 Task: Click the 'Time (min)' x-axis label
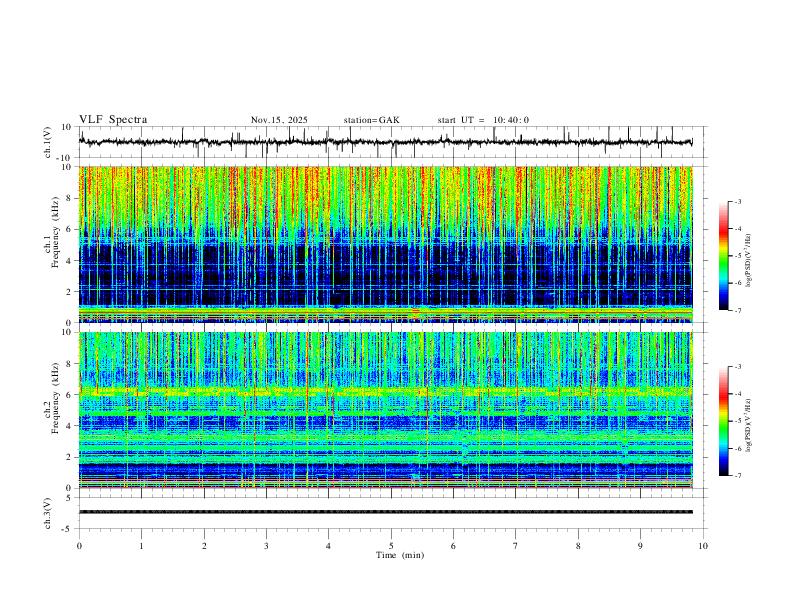(x=400, y=555)
